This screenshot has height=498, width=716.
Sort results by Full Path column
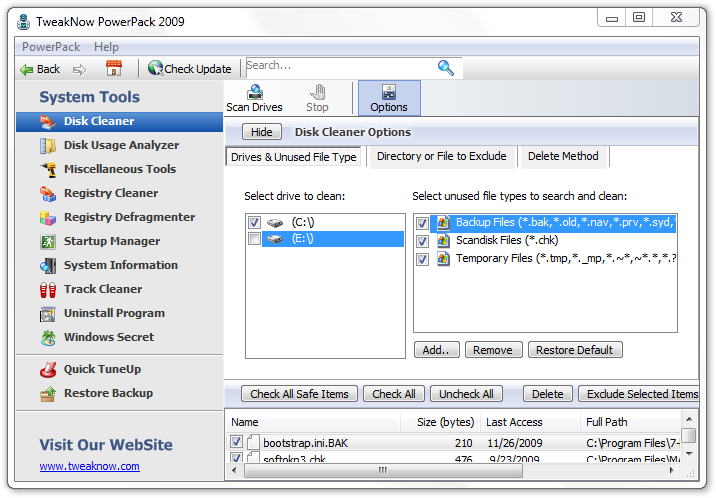pos(631,422)
